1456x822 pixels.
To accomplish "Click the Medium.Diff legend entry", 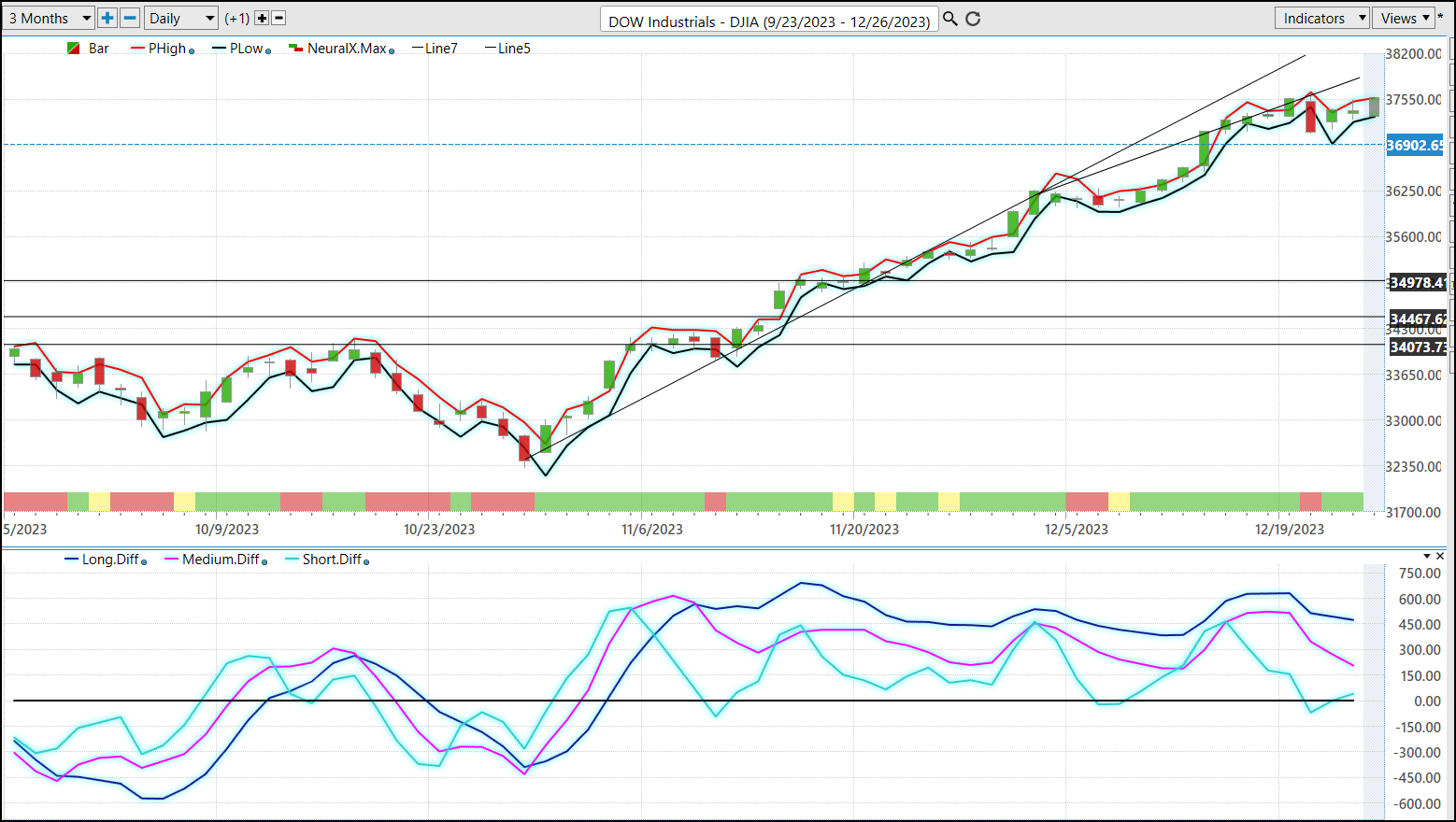I will point(221,560).
